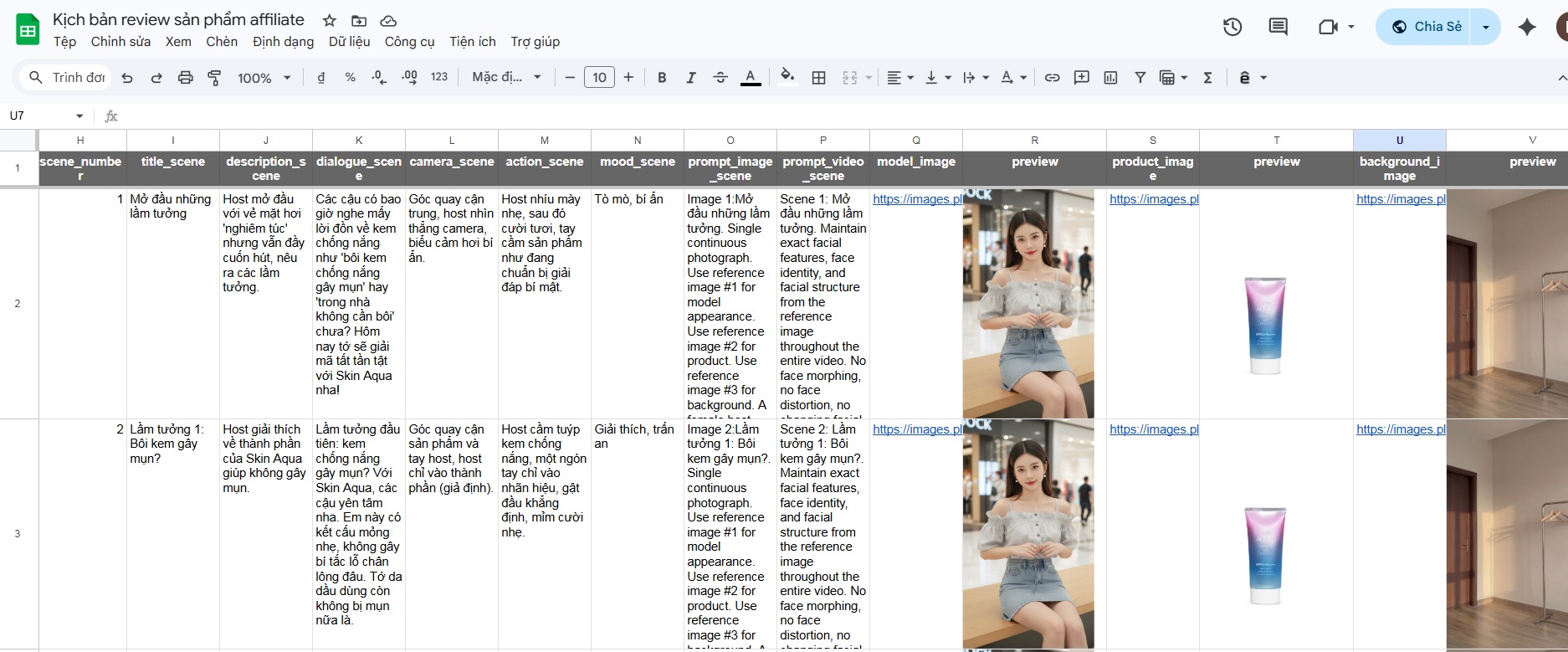This screenshot has width=1568, height=652.
Task: Open model_image link in row 2
Action: click(916, 199)
